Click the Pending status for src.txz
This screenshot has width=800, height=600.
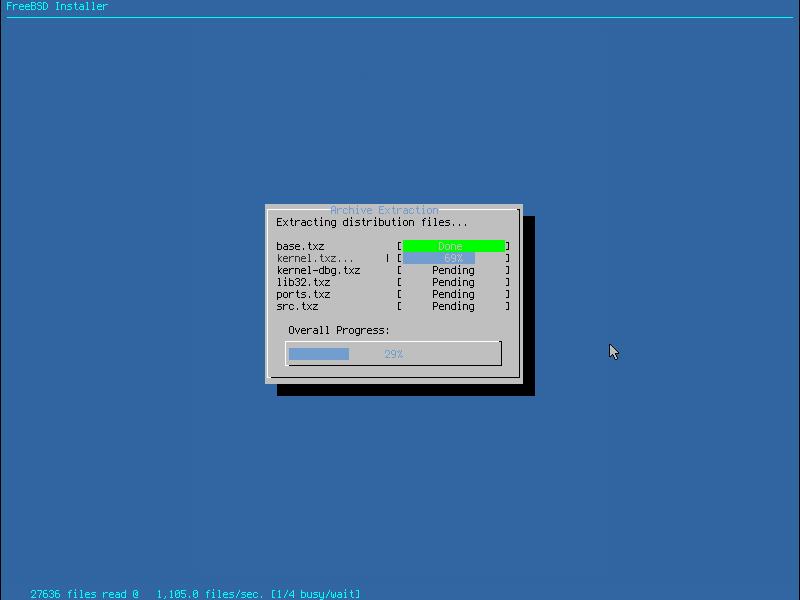(x=453, y=306)
